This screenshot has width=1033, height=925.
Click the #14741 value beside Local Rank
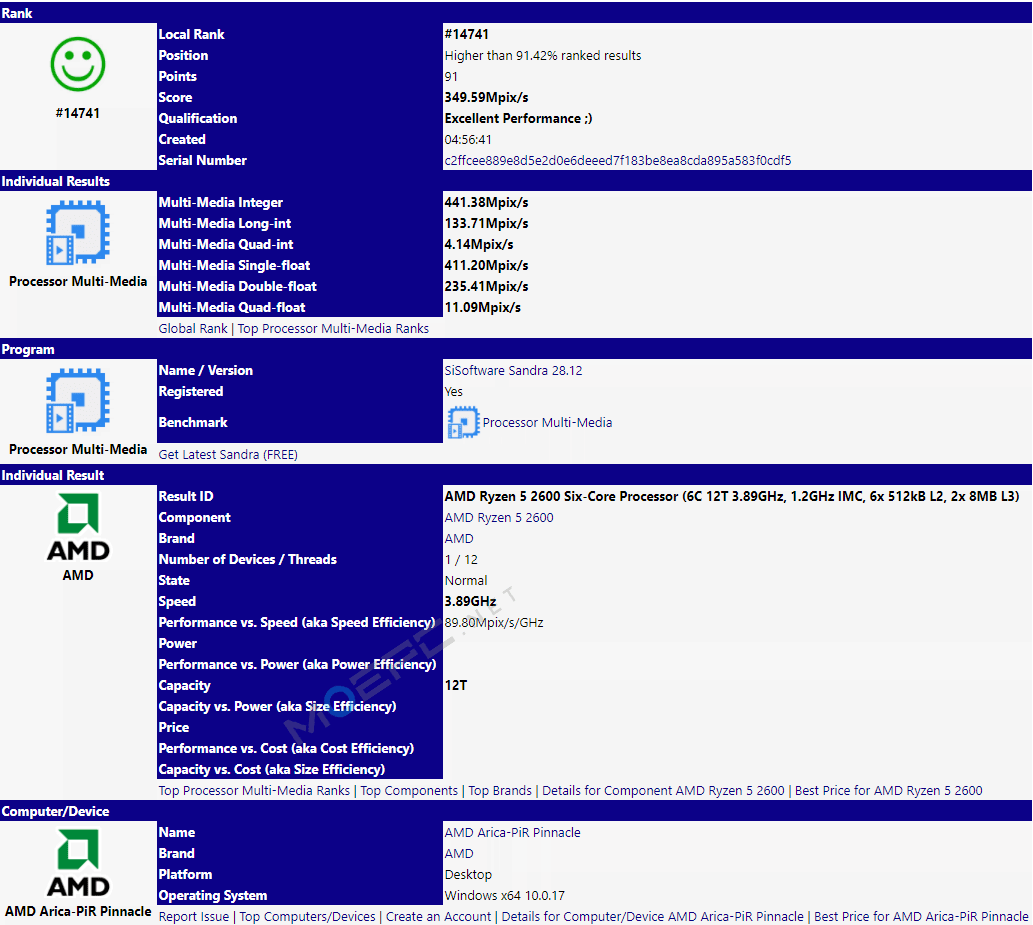coord(466,34)
